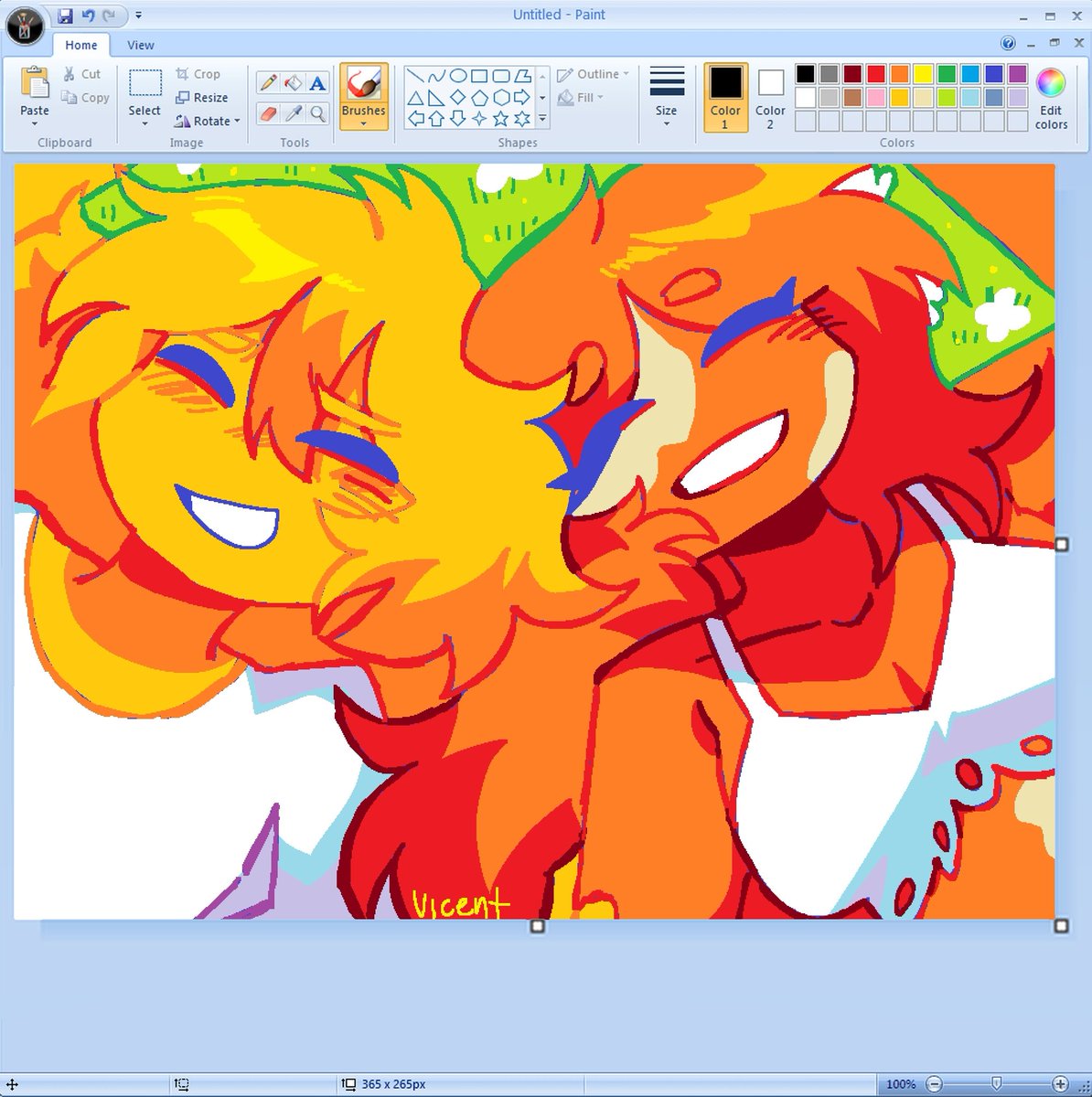Screen dimensions: 1092x1097
Task: Select Color 1 foreground box
Action: coord(725,98)
